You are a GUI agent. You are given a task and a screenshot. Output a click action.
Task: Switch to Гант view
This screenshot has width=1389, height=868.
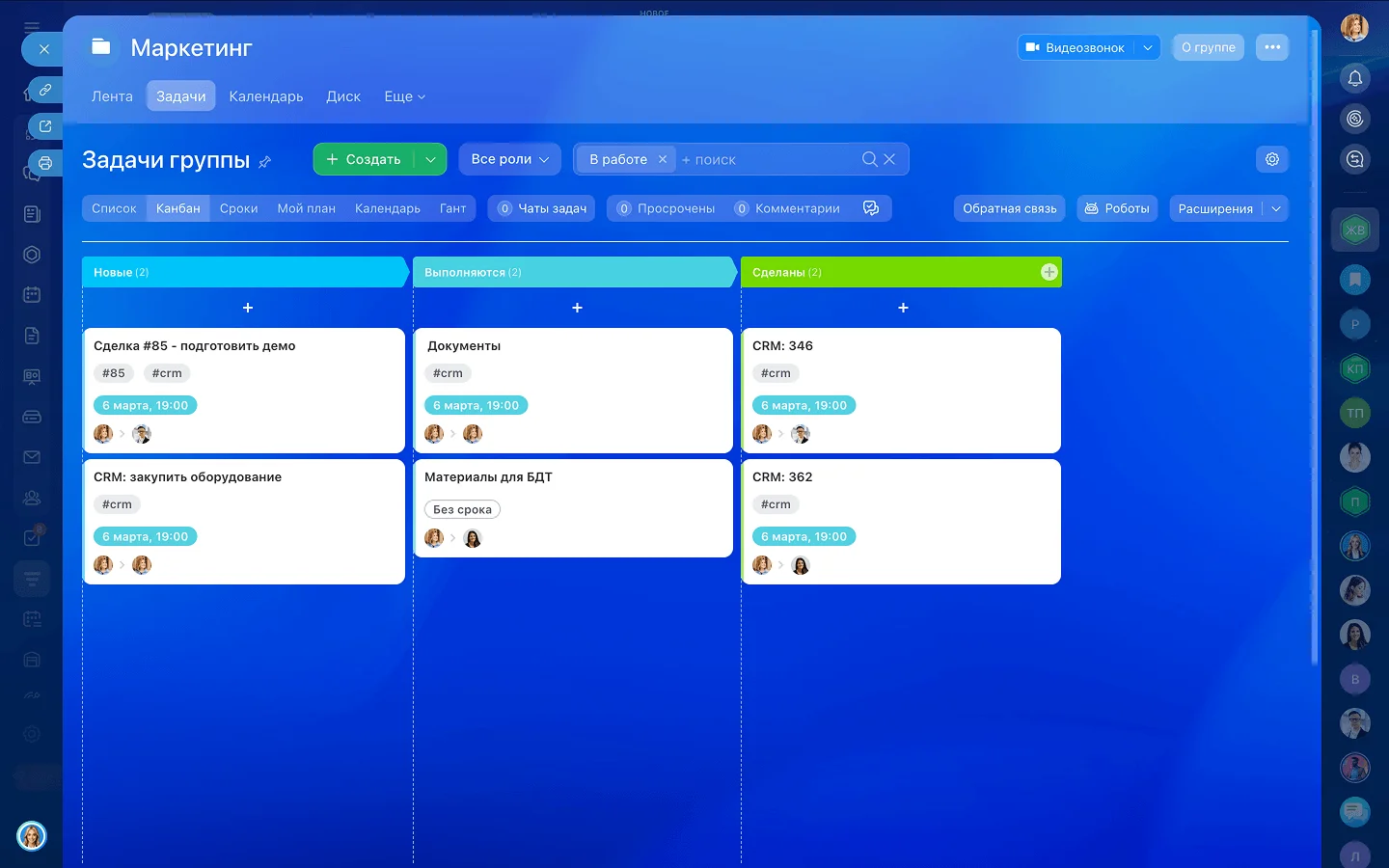tap(452, 208)
